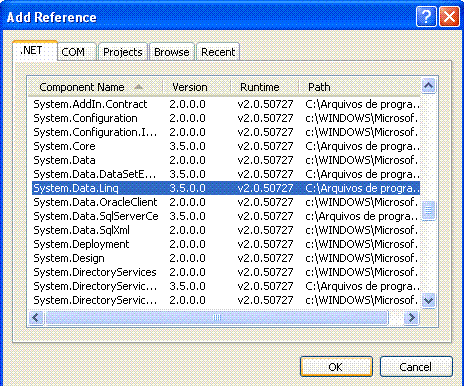Switch to the Browse tab
The width and height of the screenshot is (464, 386).
(x=172, y=52)
